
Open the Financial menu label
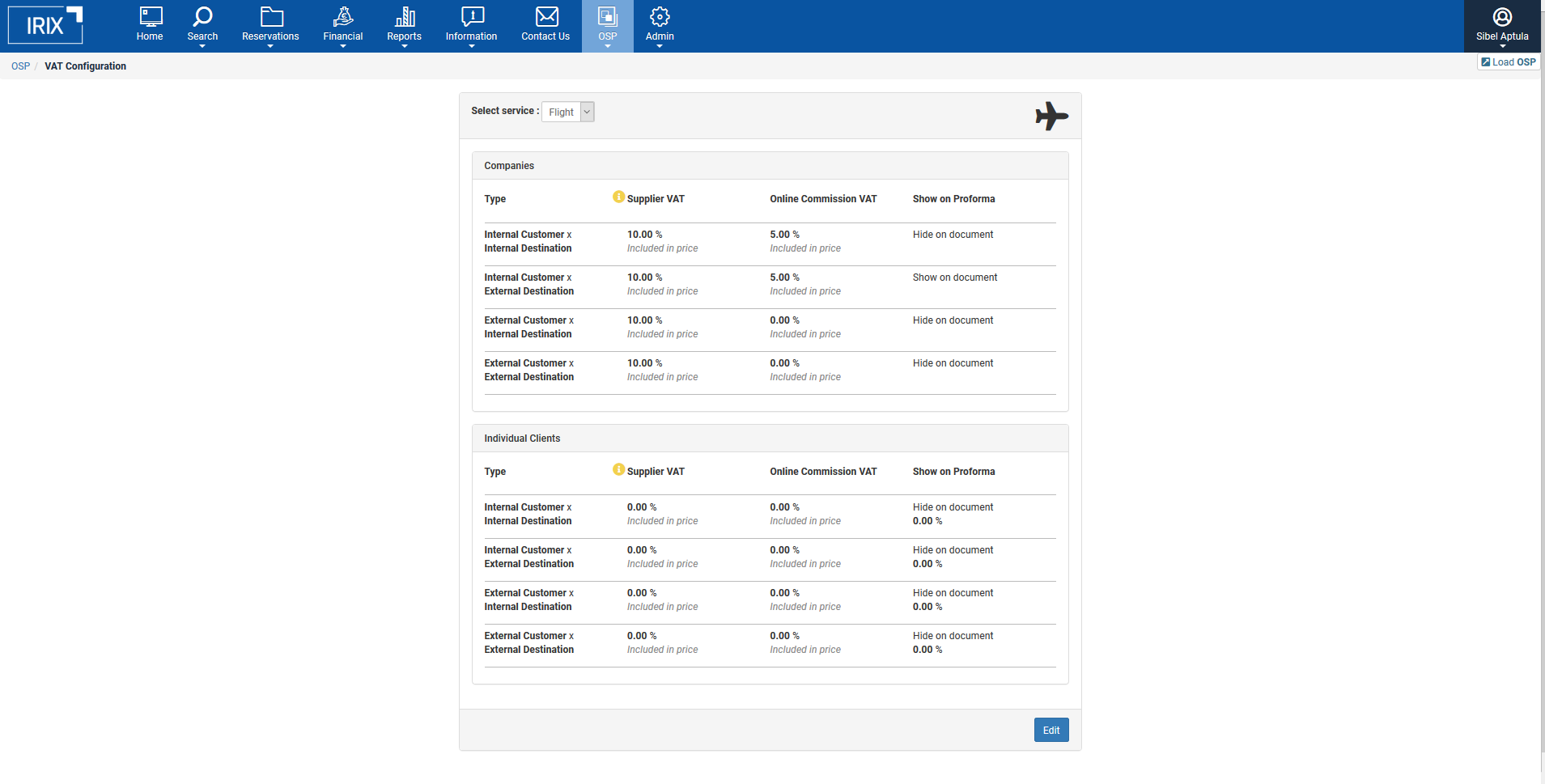coord(343,36)
